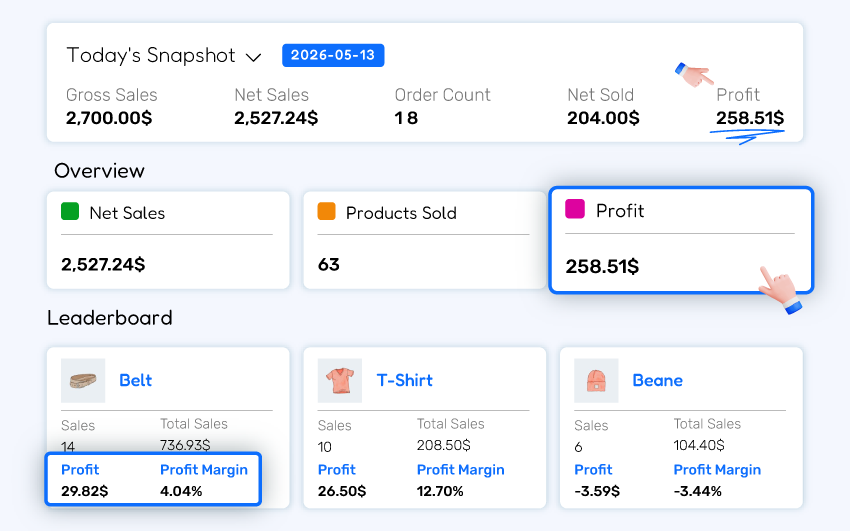The width and height of the screenshot is (850, 531).
Task: Click the Profit Margin label on Beane card
Action: (x=717, y=470)
